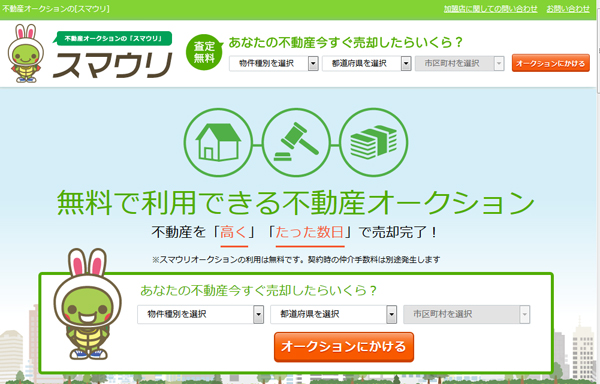Viewport: 600px width, 384px height.
Task: Click the 不動産オークションの「スマウリ」 green tag
Action: 112,39
